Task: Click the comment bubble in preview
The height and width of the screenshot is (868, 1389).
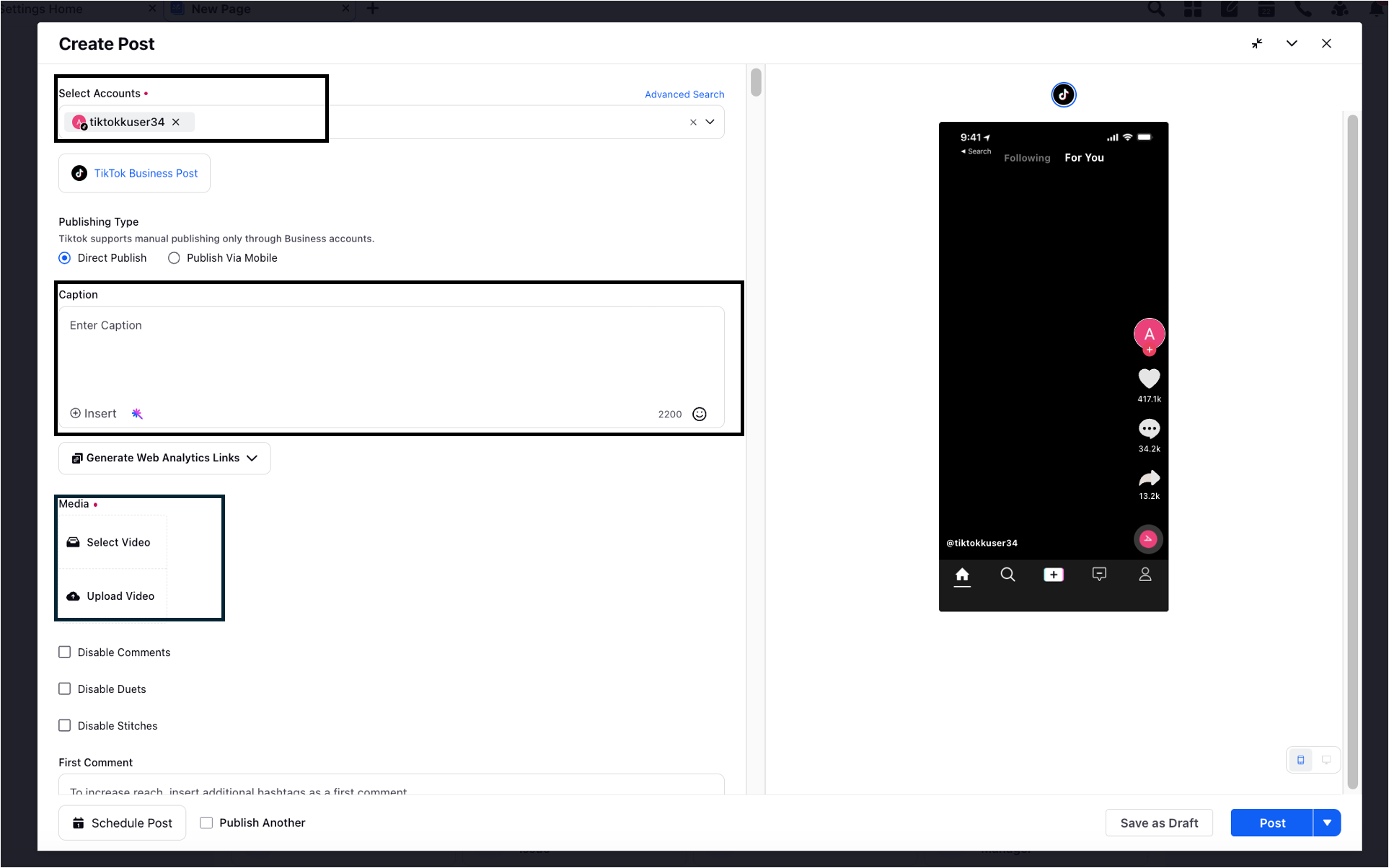Action: coord(1149,429)
